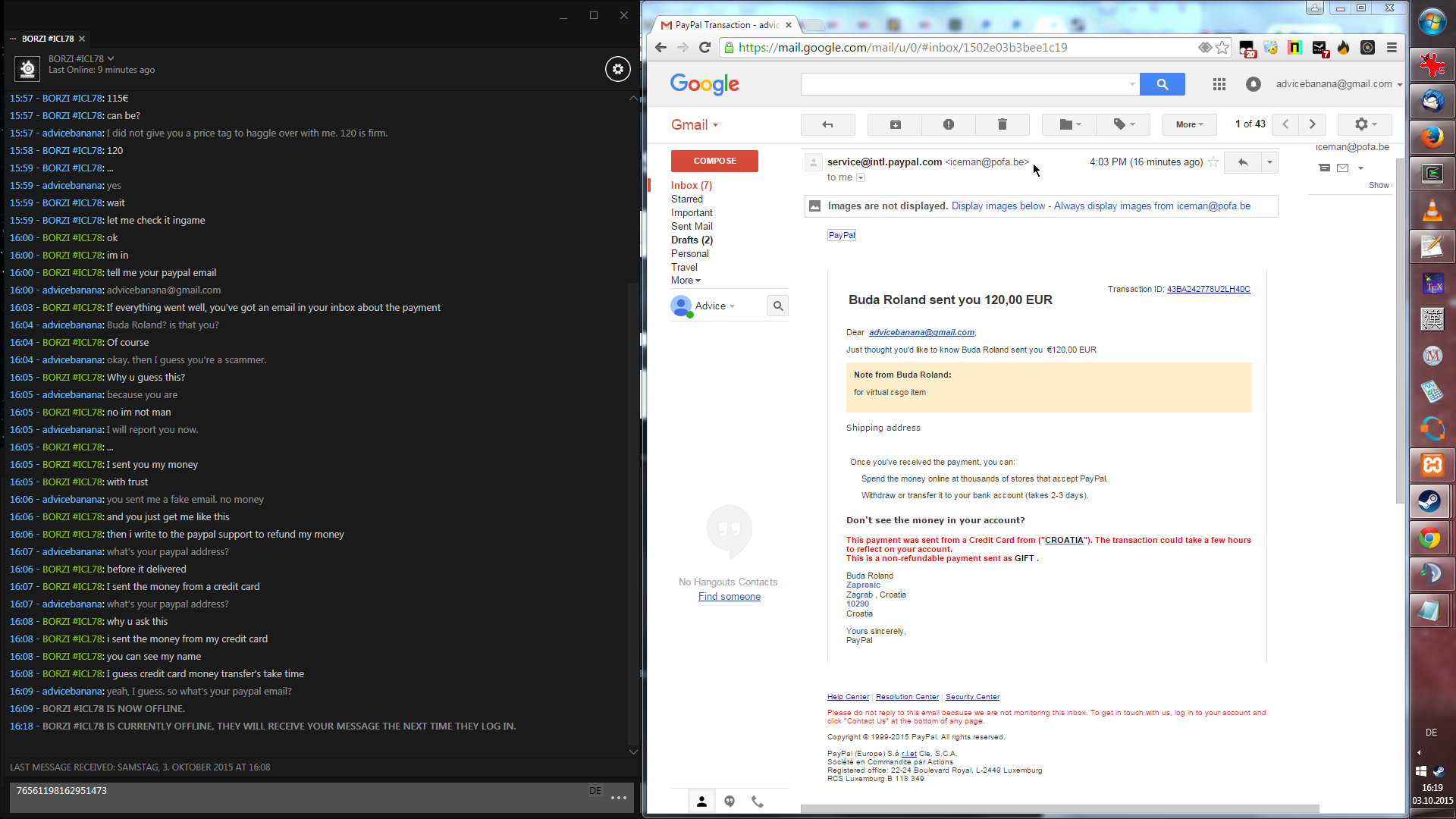Reply using the arrow icon in the email header
1456x819 pixels.
tap(1242, 162)
